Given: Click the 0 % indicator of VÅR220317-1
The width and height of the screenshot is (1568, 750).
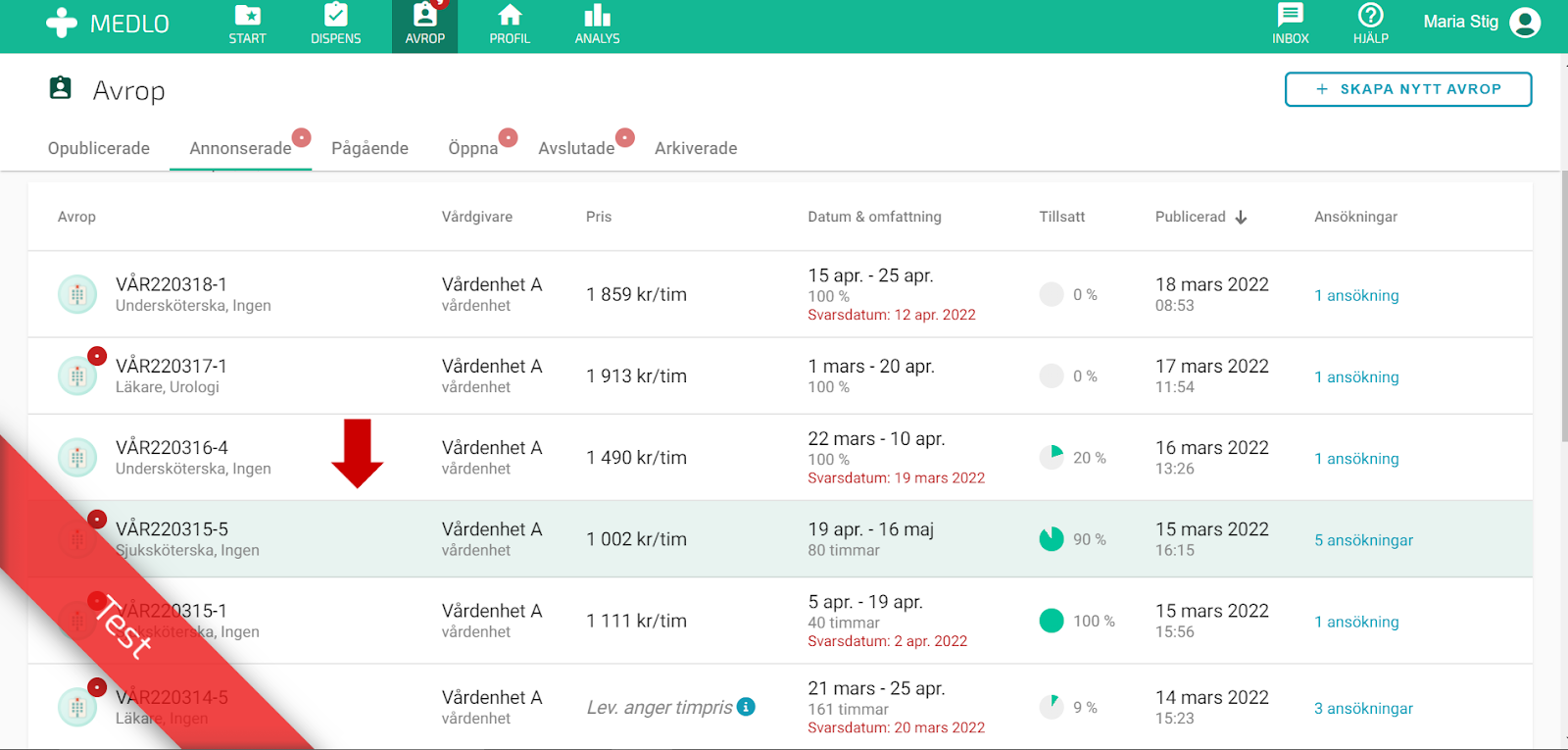Looking at the screenshot, I should [1052, 375].
